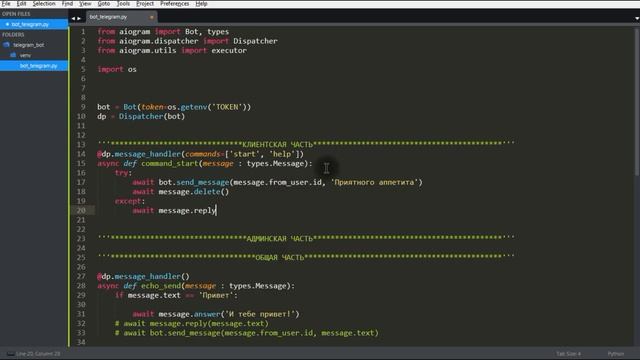Image resolution: width=640 pixels, height=360 pixels.
Task: Click the 'start' string in commands list
Action: pos(244,154)
